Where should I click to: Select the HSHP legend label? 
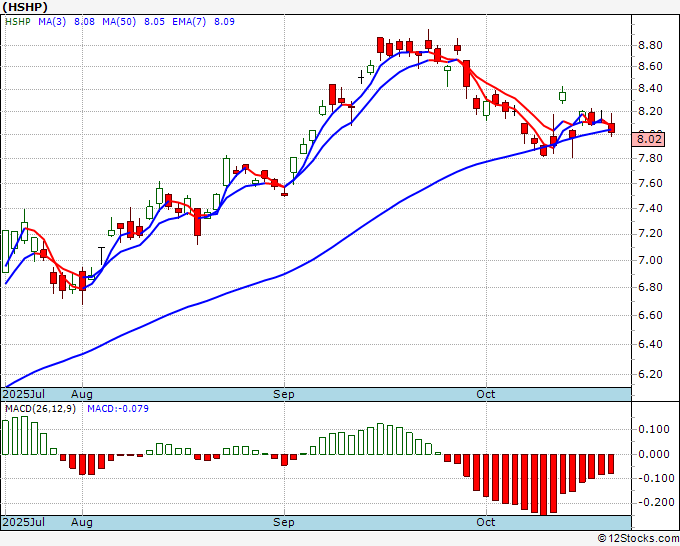click(x=17, y=22)
